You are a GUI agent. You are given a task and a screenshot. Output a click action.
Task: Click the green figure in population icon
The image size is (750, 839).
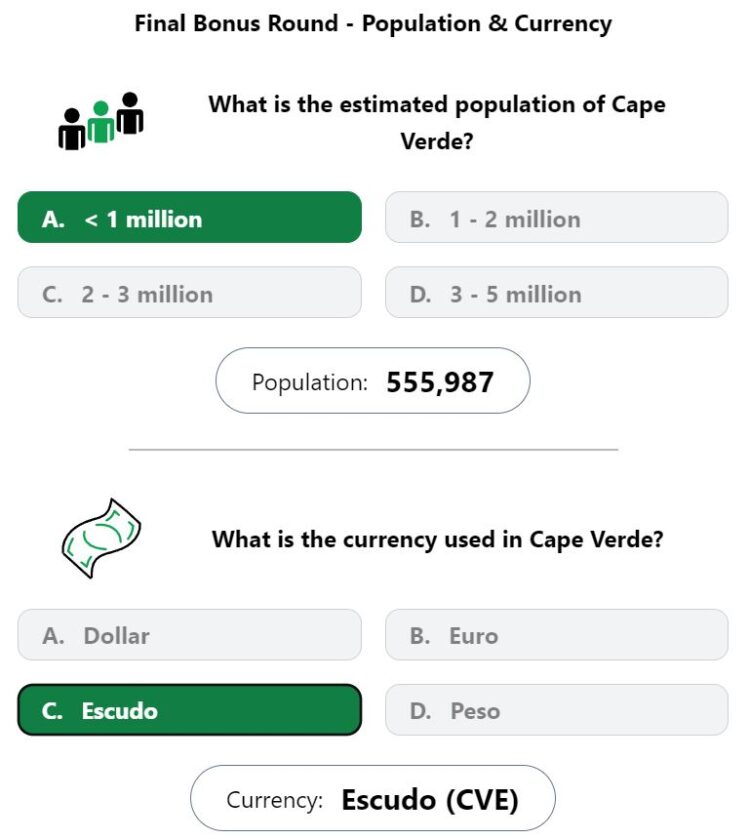point(101,122)
